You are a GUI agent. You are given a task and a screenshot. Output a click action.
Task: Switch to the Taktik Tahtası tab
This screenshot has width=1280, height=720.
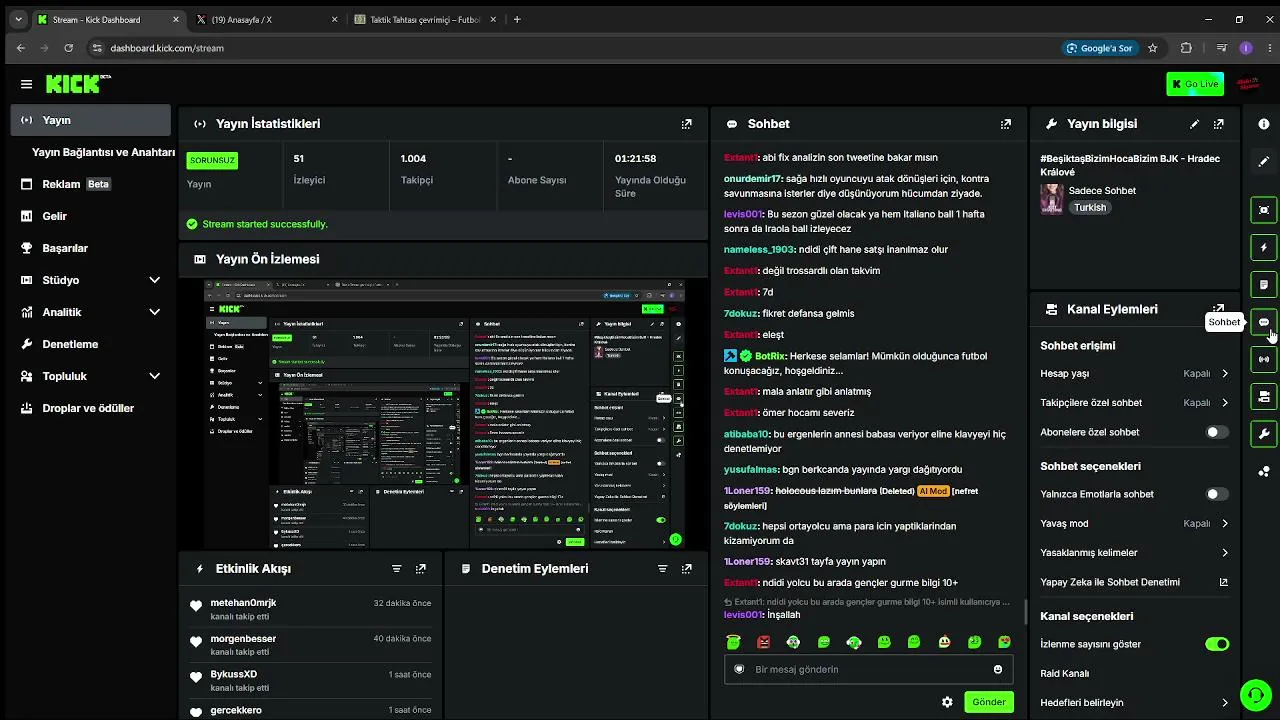pos(426,19)
